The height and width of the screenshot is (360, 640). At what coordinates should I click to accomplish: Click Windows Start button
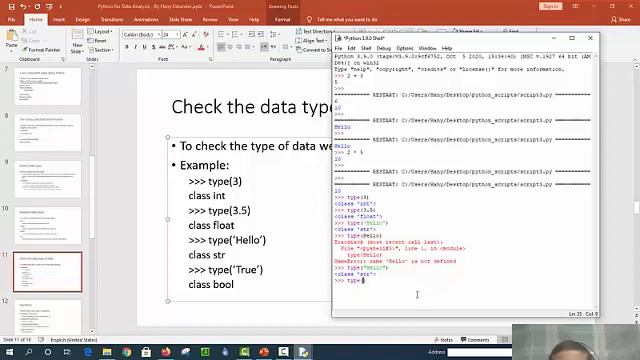[9, 352]
